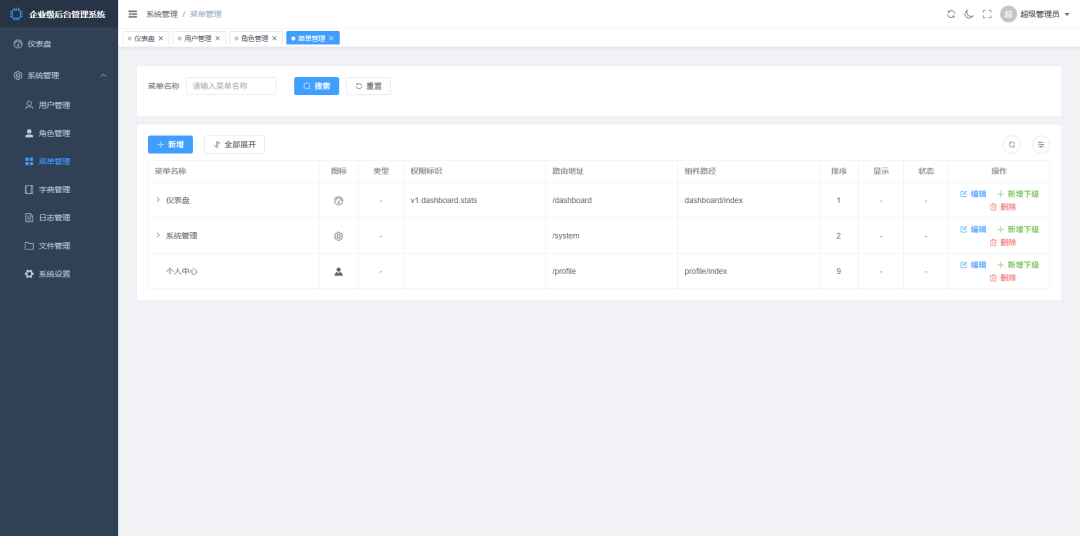
Task: Expand the 仪表盘 tree row
Action: pyautogui.click(x=158, y=200)
